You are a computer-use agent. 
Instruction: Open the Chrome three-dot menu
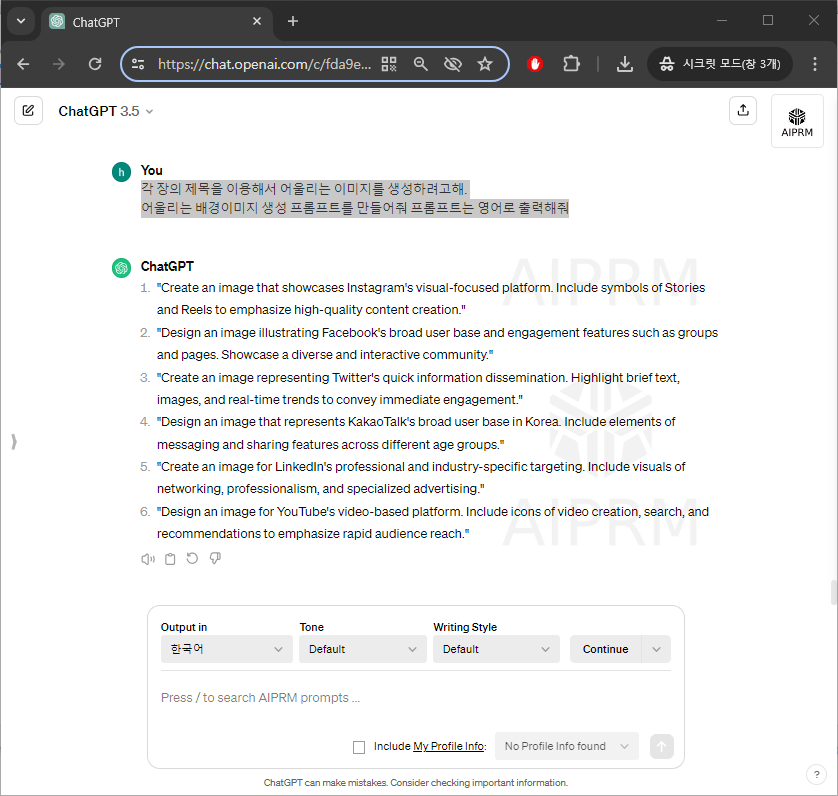click(814, 64)
